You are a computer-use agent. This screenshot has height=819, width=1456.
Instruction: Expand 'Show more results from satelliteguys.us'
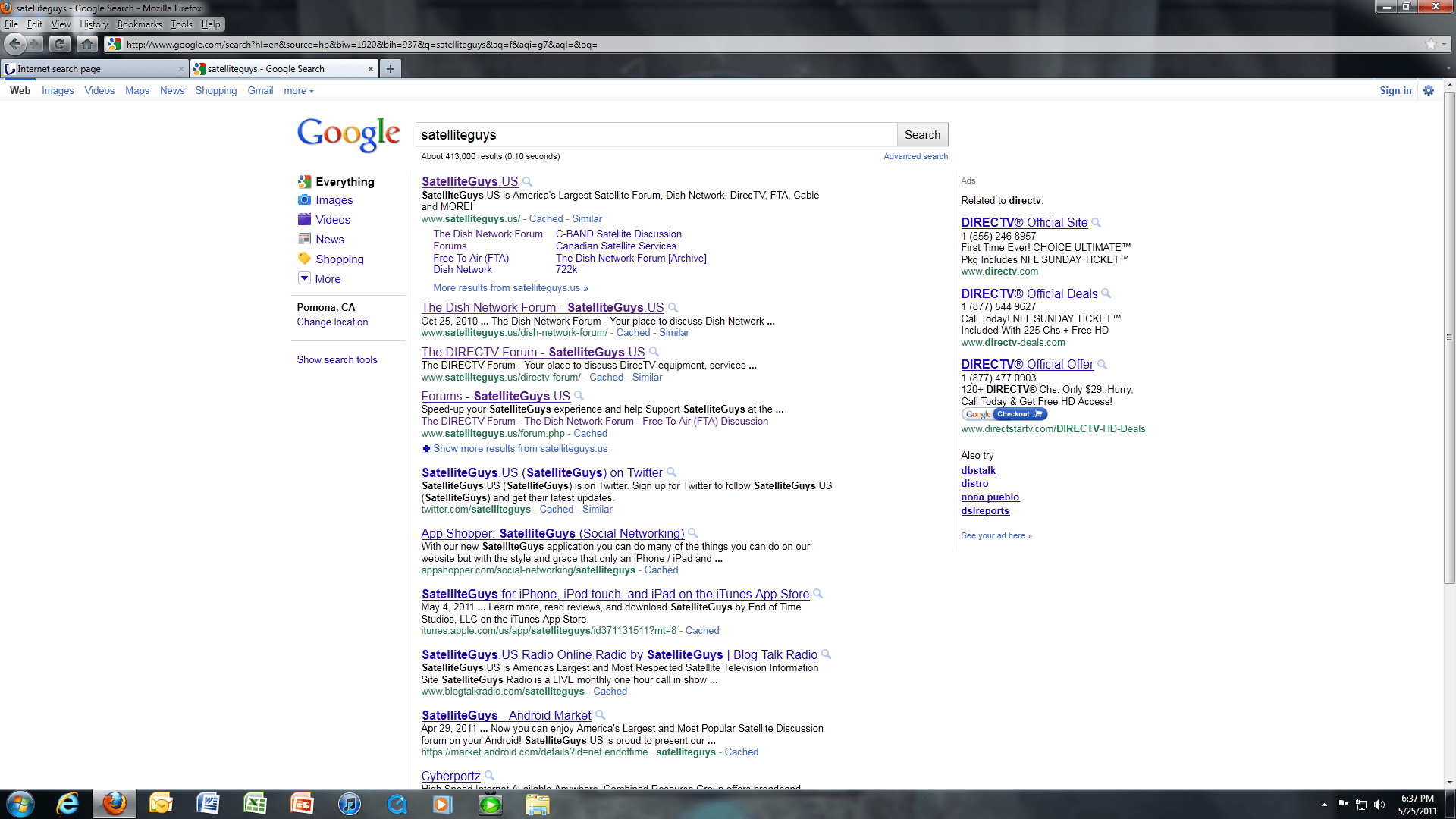514,449
